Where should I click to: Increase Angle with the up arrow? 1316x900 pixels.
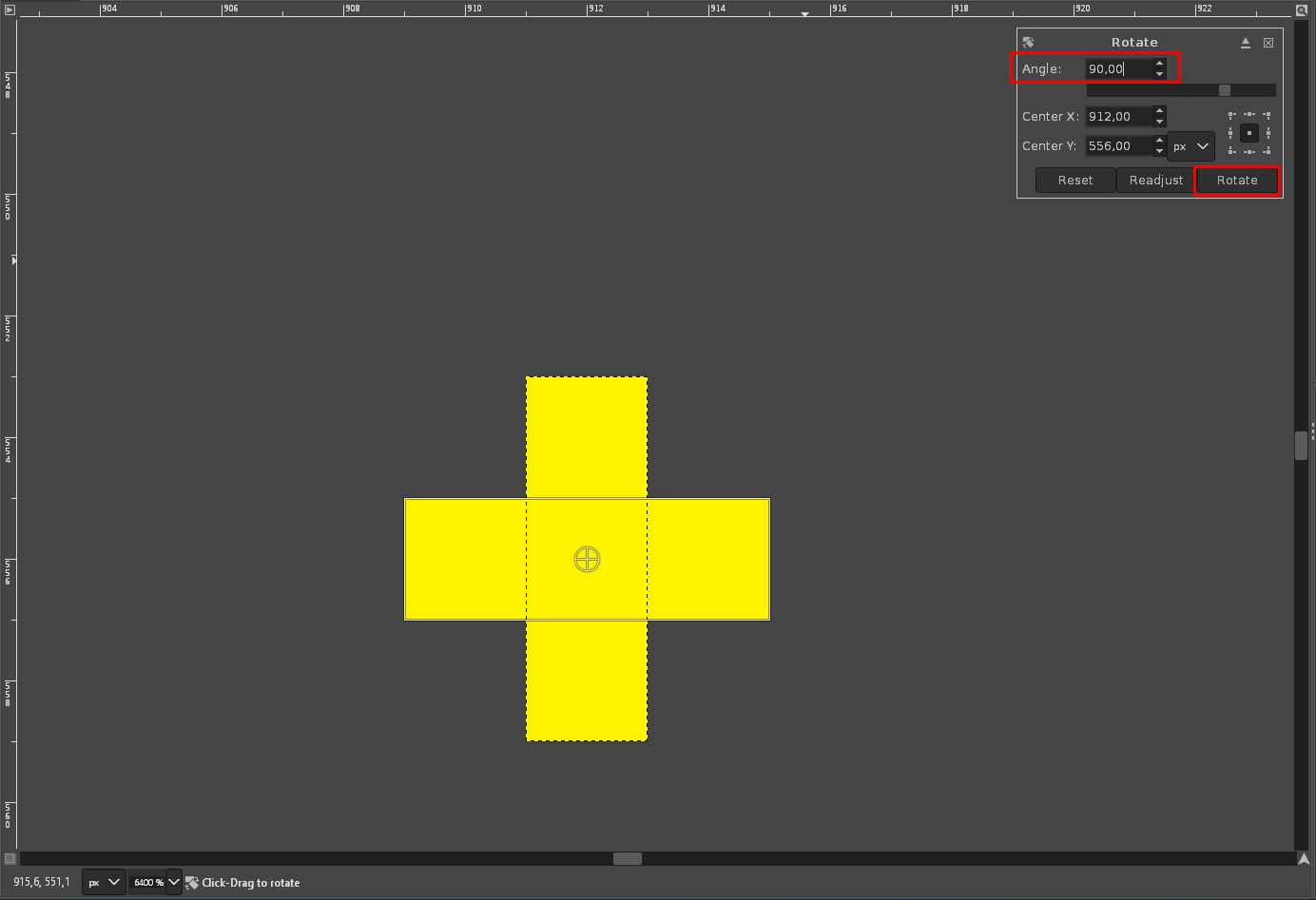(1159, 64)
